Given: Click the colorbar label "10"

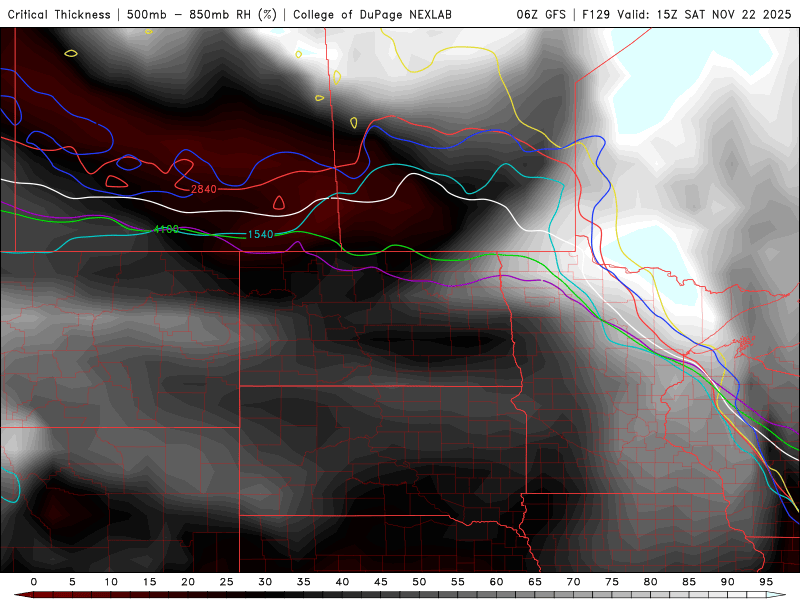Looking at the screenshot, I should (x=111, y=582).
